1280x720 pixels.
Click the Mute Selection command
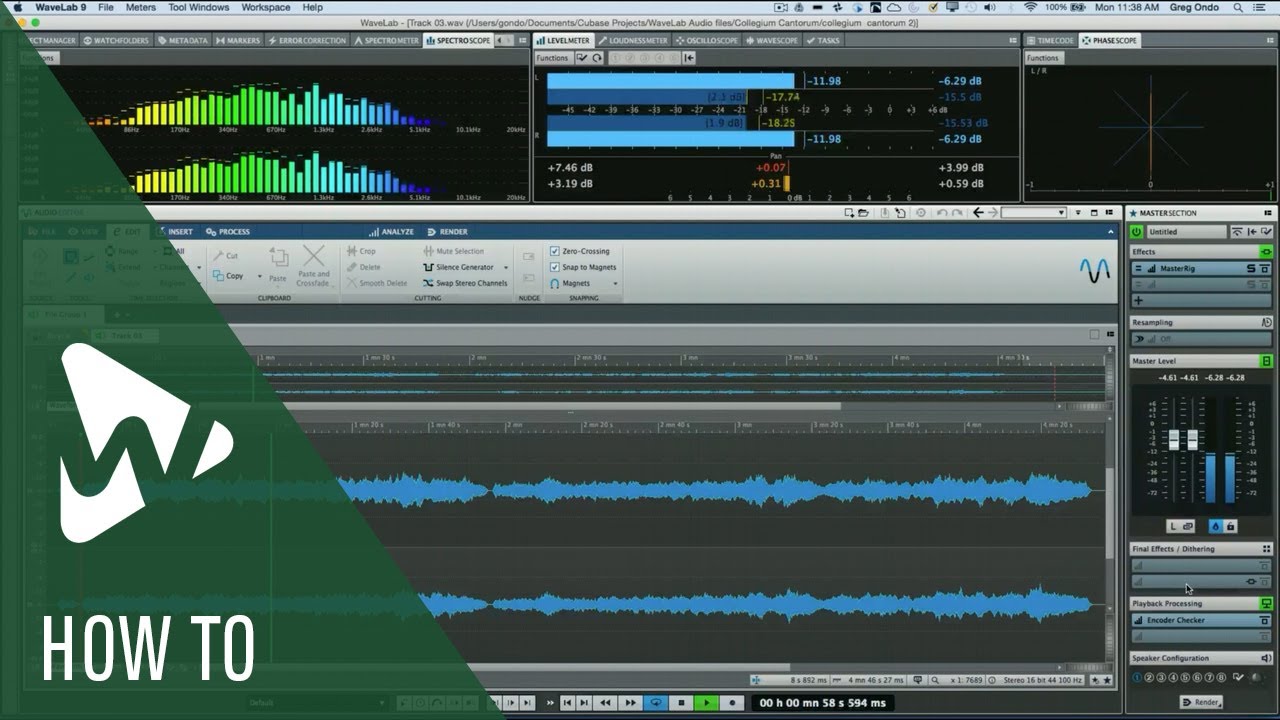pyautogui.click(x=453, y=251)
